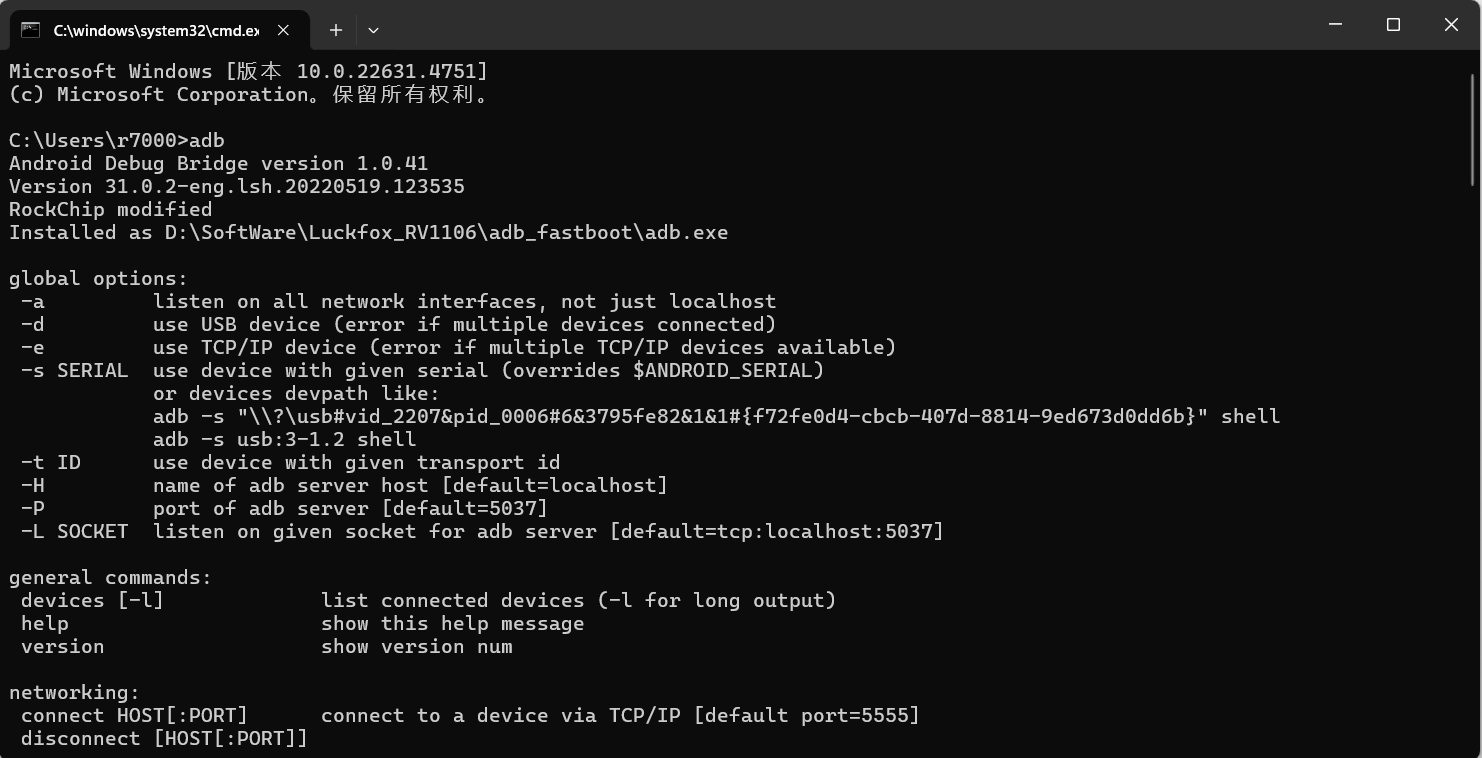The height and width of the screenshot is (758, 1482).
Task: Select the C:\windows\system32\cmd.exe tab title
Action: coord(156,31)
